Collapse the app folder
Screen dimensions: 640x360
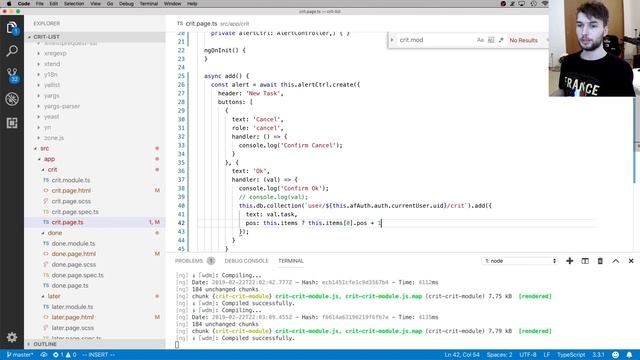tap(49, 159)
